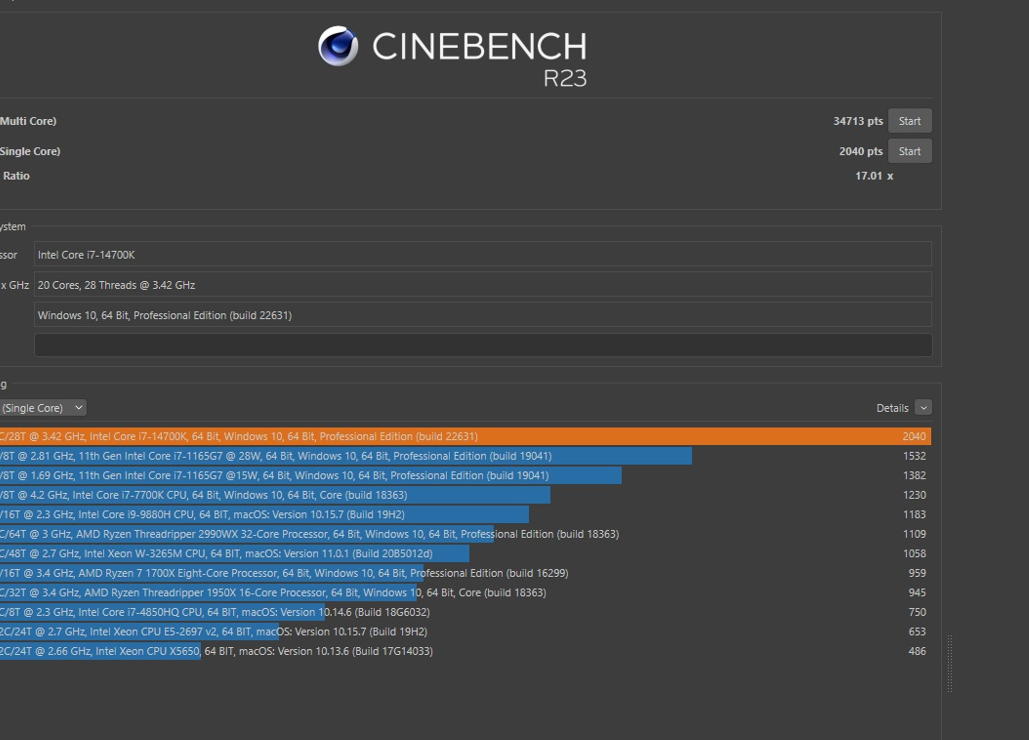The height and width of the screenshot is (740, 1029).
Task: Select the Threadripper 1950X ranking row
Action: (x=465, y=592)
